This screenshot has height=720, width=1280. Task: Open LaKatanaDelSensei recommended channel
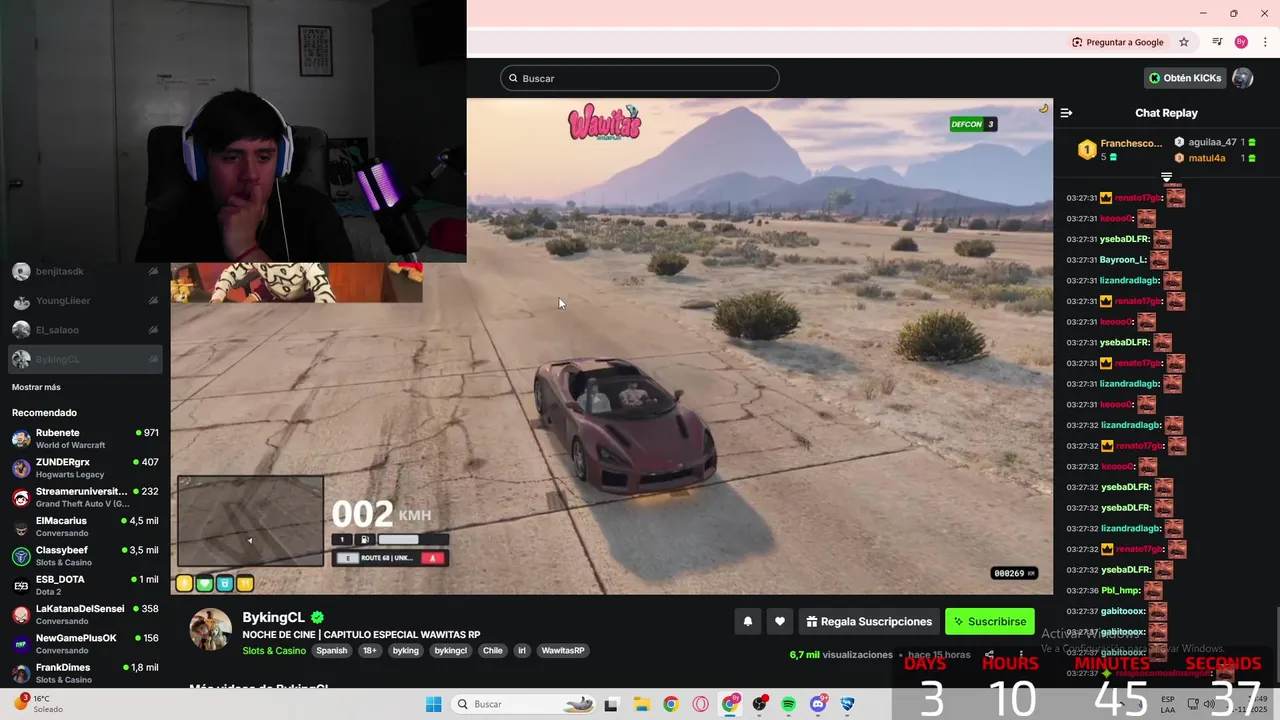85,614
